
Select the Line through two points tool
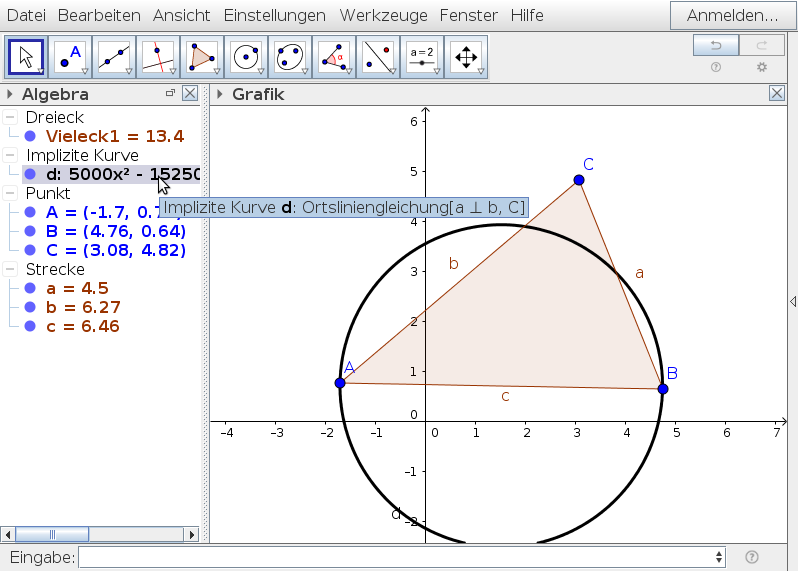[114, 57]
